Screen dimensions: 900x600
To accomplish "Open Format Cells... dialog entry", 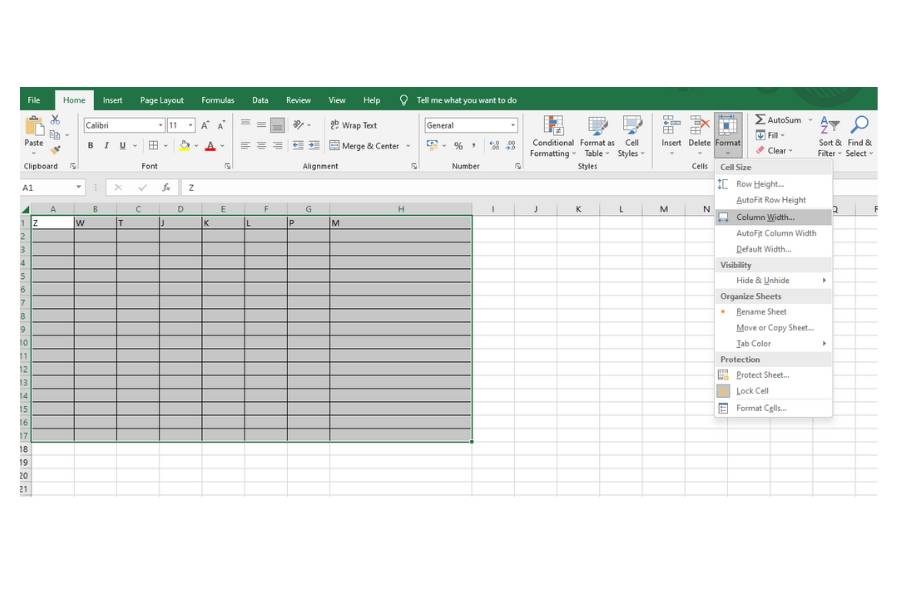I will click(773, 408).
